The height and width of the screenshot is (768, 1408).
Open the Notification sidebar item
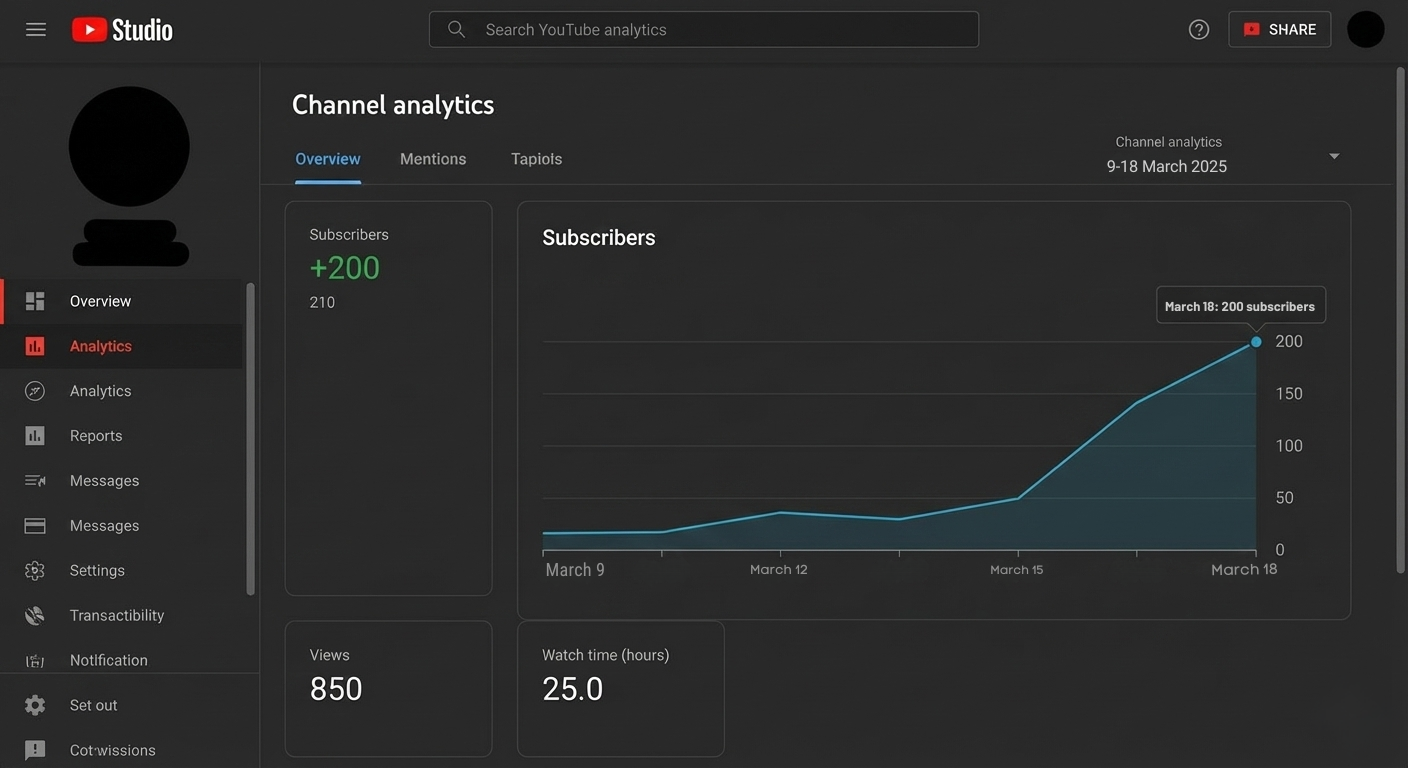pyautogui.click(x=108, y=660)
